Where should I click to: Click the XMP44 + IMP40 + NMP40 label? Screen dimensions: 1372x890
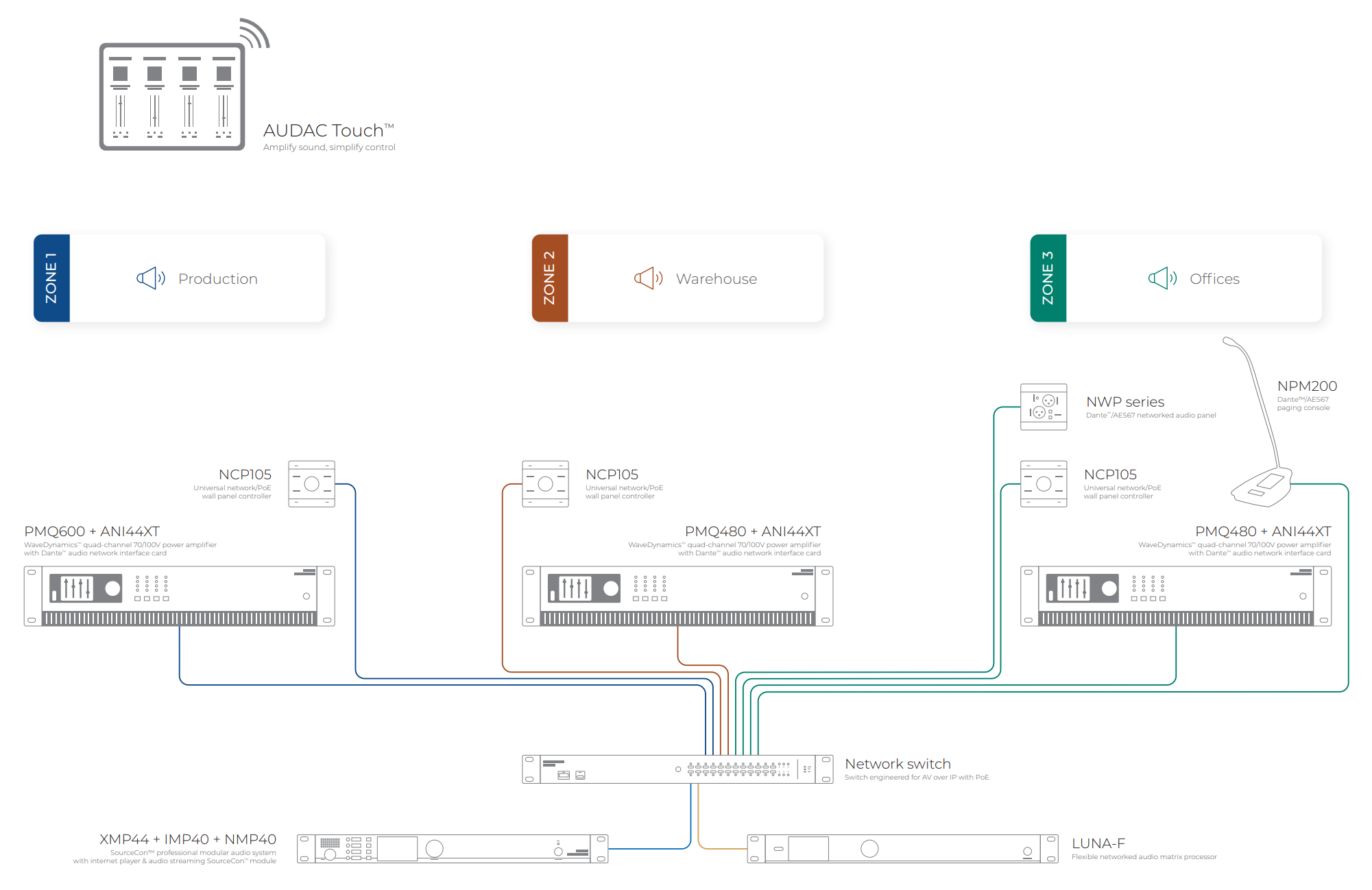188,839
